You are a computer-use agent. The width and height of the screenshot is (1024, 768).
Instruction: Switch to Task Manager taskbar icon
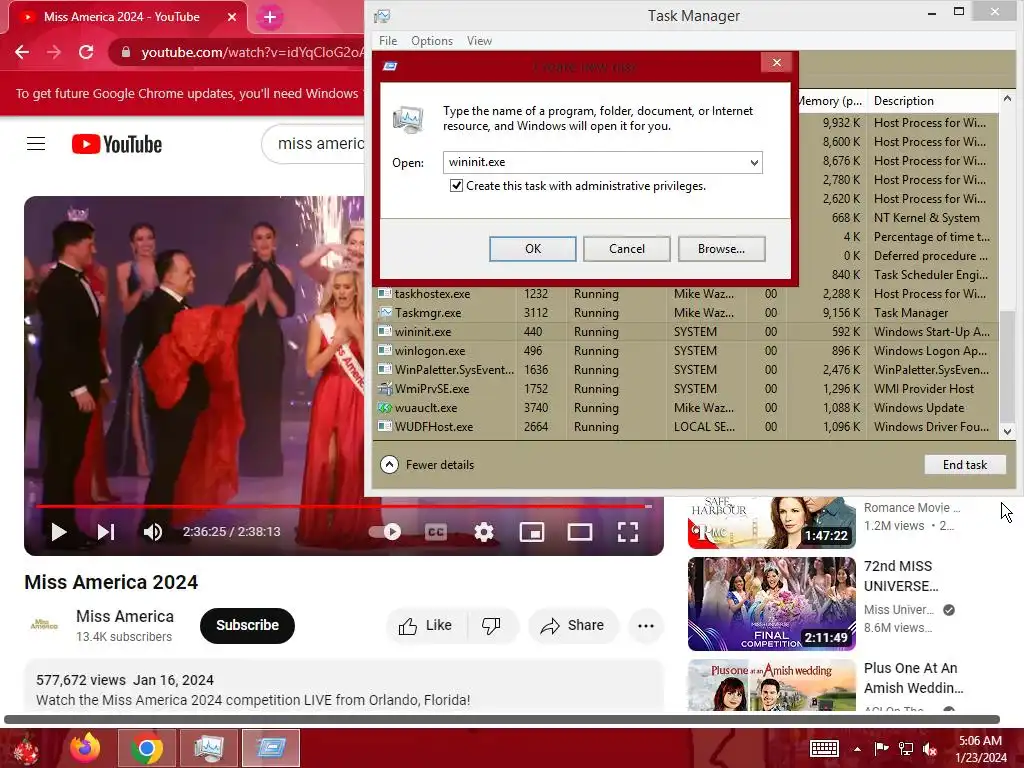(x=208, y=748)
